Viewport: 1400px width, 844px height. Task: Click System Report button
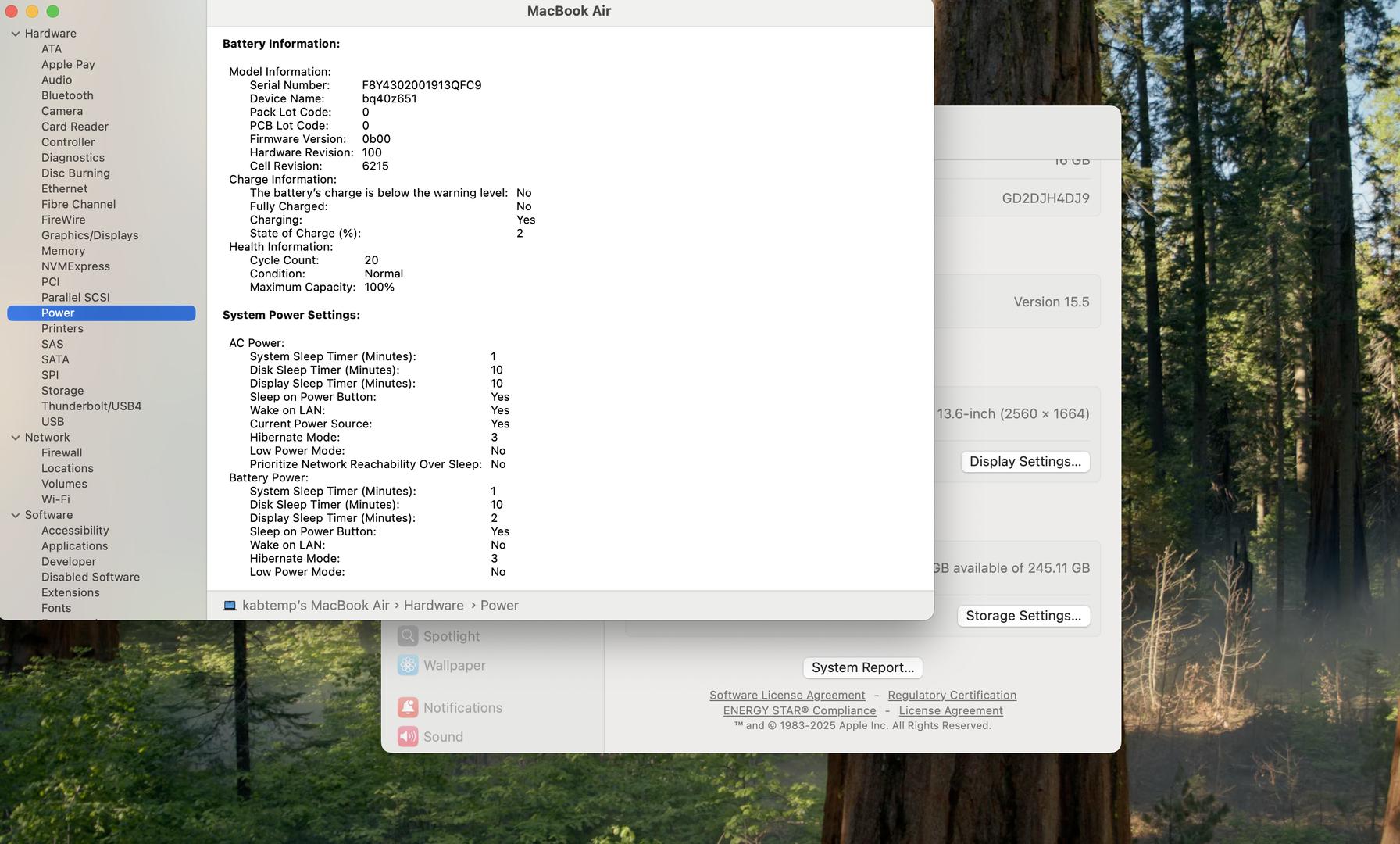pyautogui.click(x=862, y=667)
